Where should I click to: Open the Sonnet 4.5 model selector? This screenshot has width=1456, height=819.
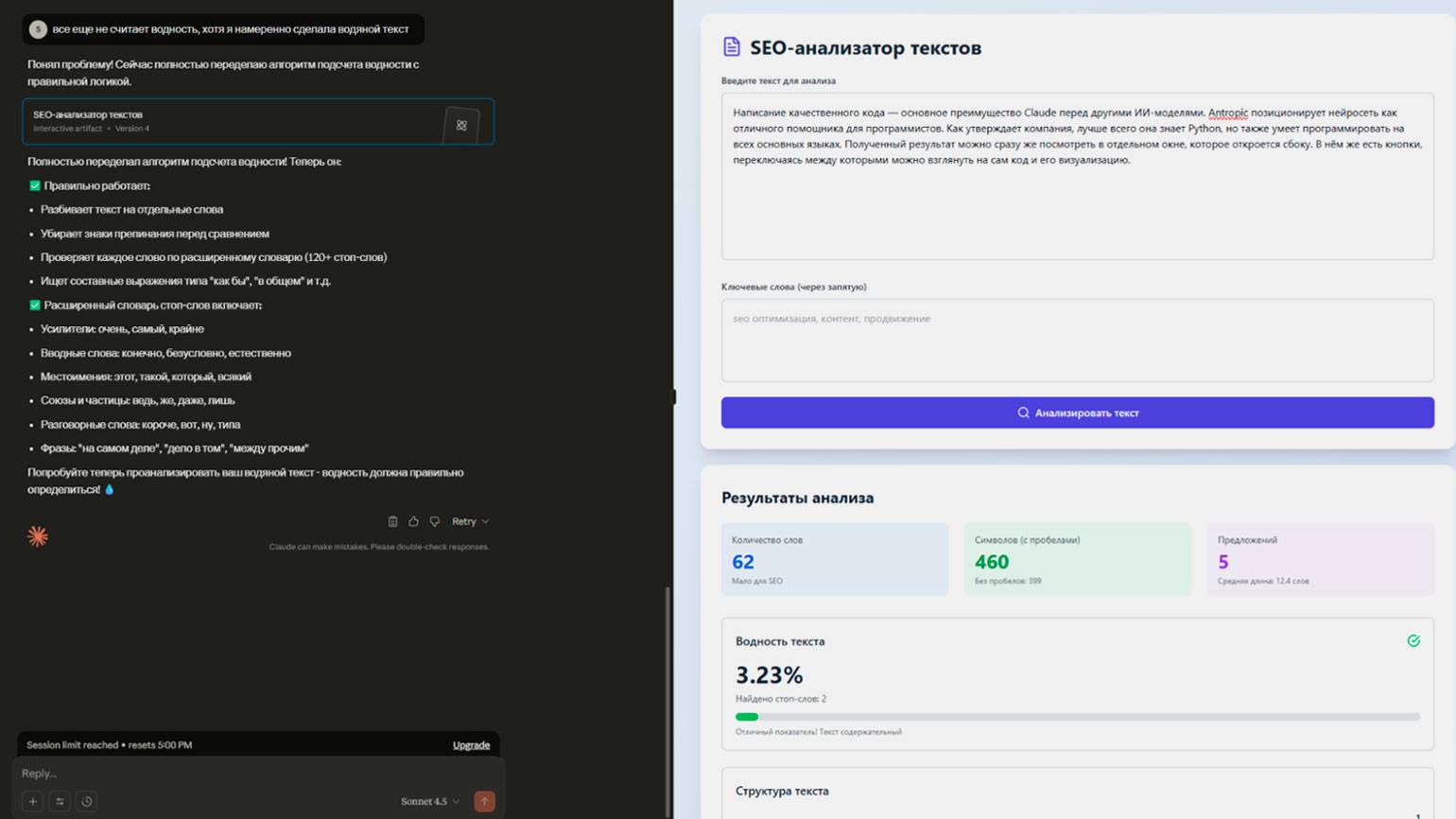(429, 801)
